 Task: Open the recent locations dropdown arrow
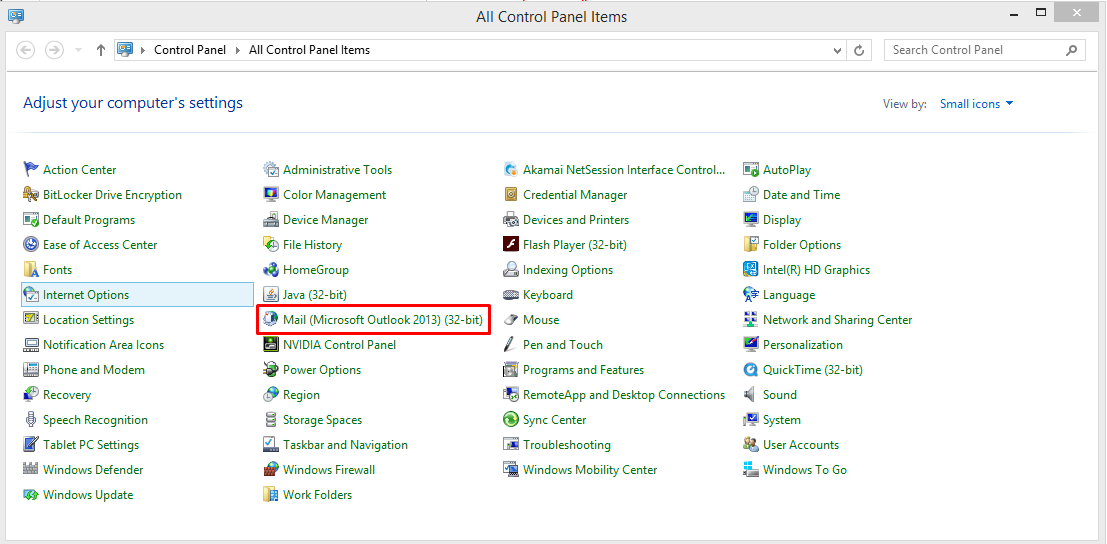[x=78, y=50]
